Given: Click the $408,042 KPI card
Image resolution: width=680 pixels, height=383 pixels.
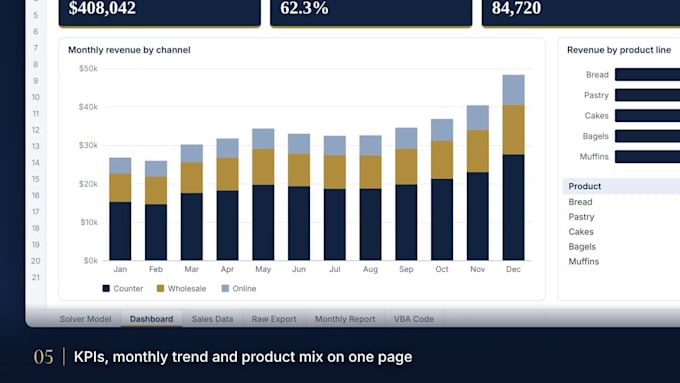Looking at the screenshot, I should (160, 13).
